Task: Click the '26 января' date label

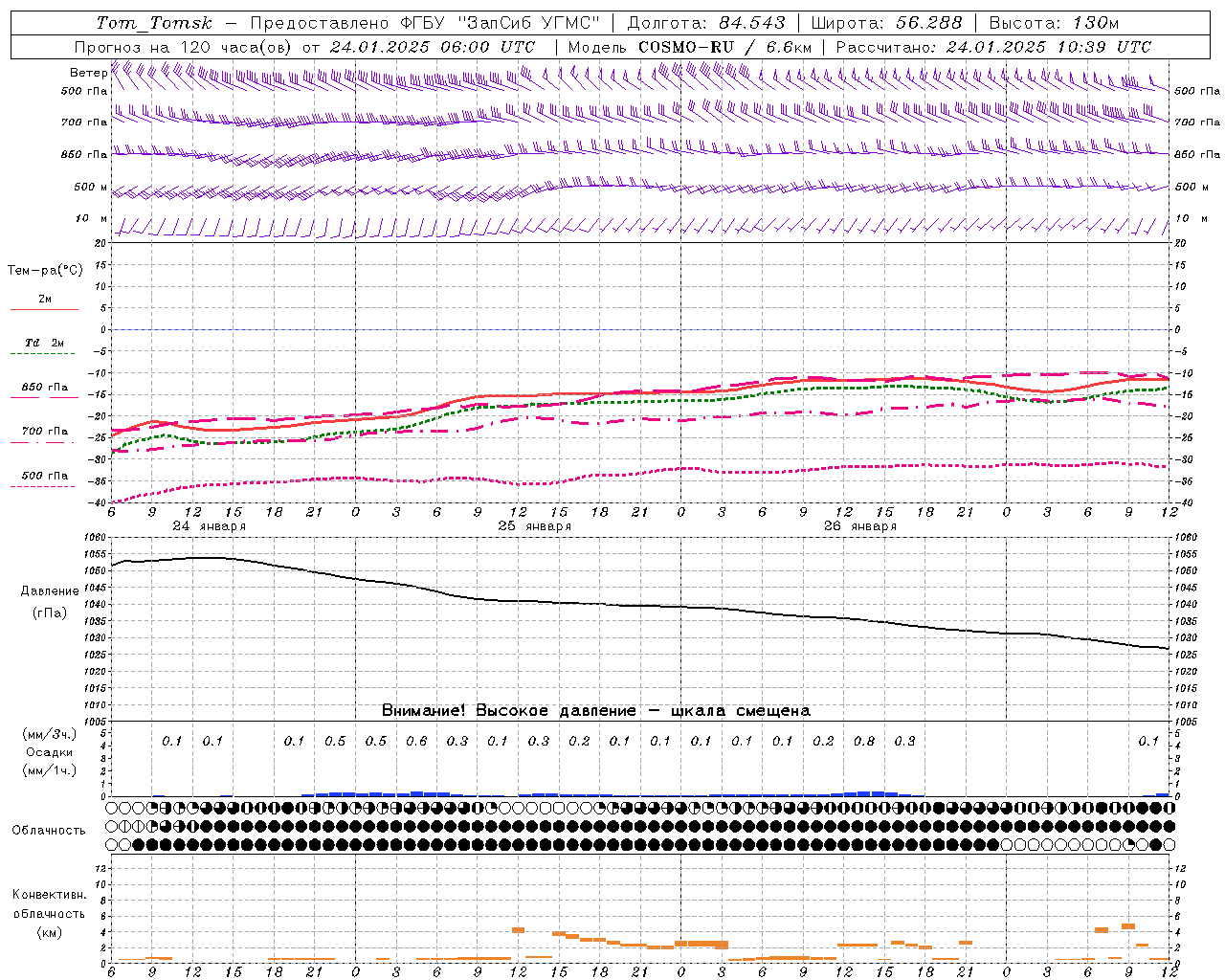Action: pyautogui.click(x=860, y=526)
